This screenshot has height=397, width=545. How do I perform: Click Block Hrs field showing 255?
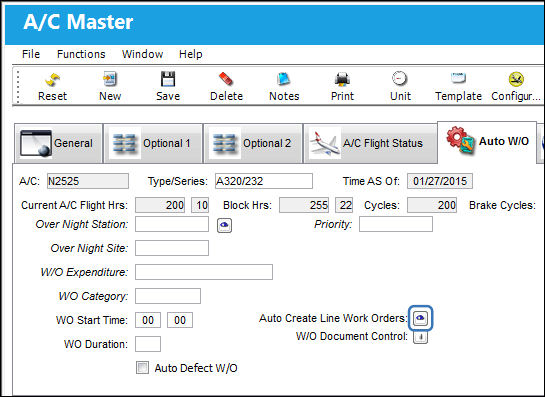[304, 205]
